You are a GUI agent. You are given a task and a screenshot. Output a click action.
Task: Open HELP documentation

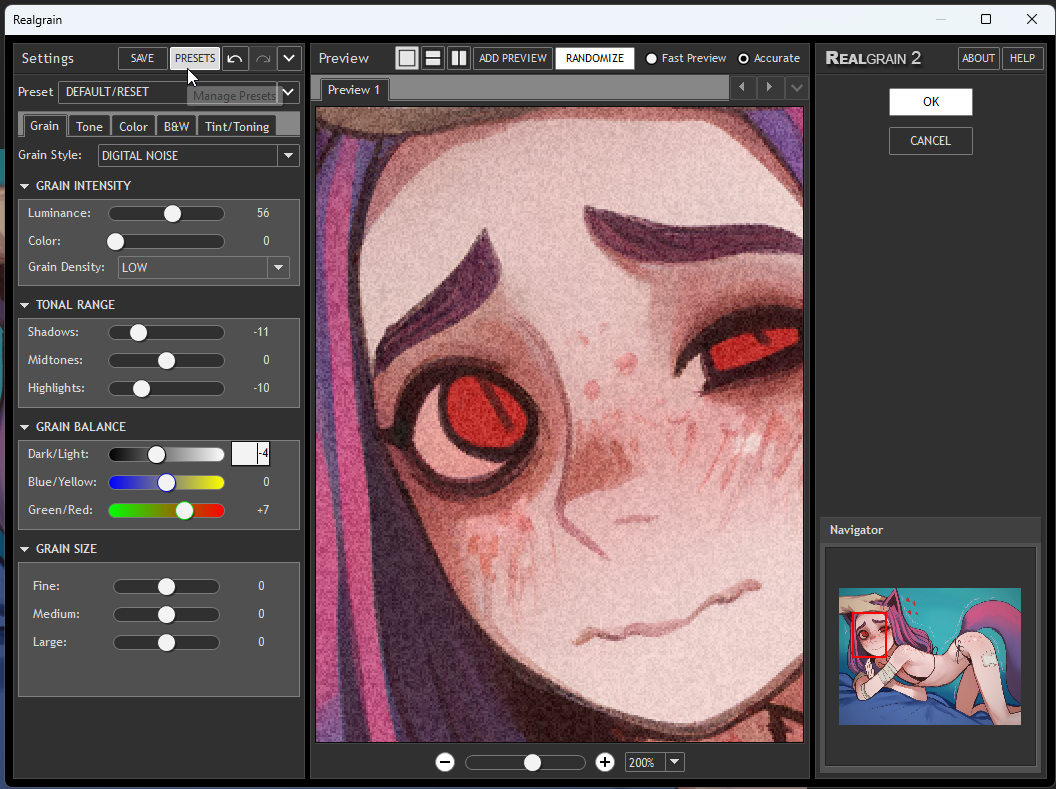tap(1022, 59)
